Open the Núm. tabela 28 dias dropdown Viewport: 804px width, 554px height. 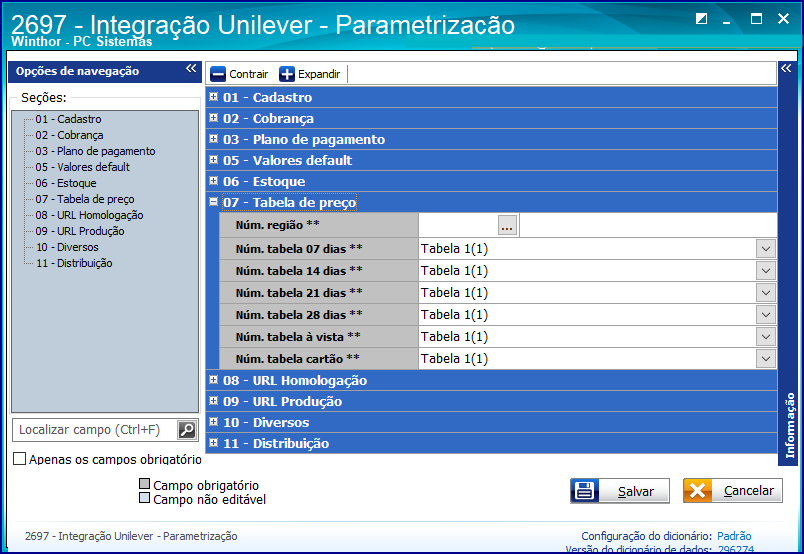(766, 315)
